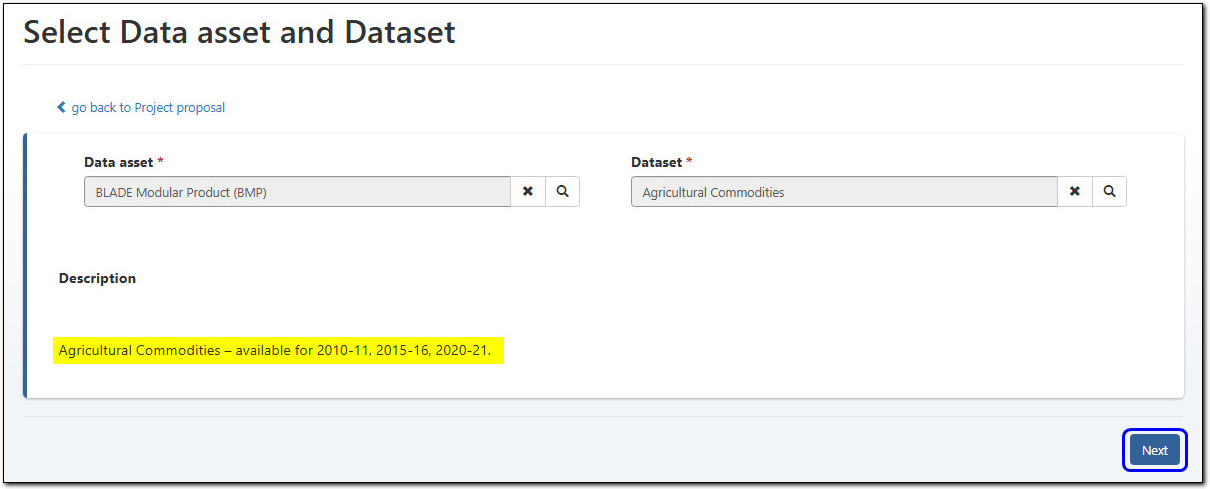Click the Dataset field label

pyautogui.click(x=656, y=162)
